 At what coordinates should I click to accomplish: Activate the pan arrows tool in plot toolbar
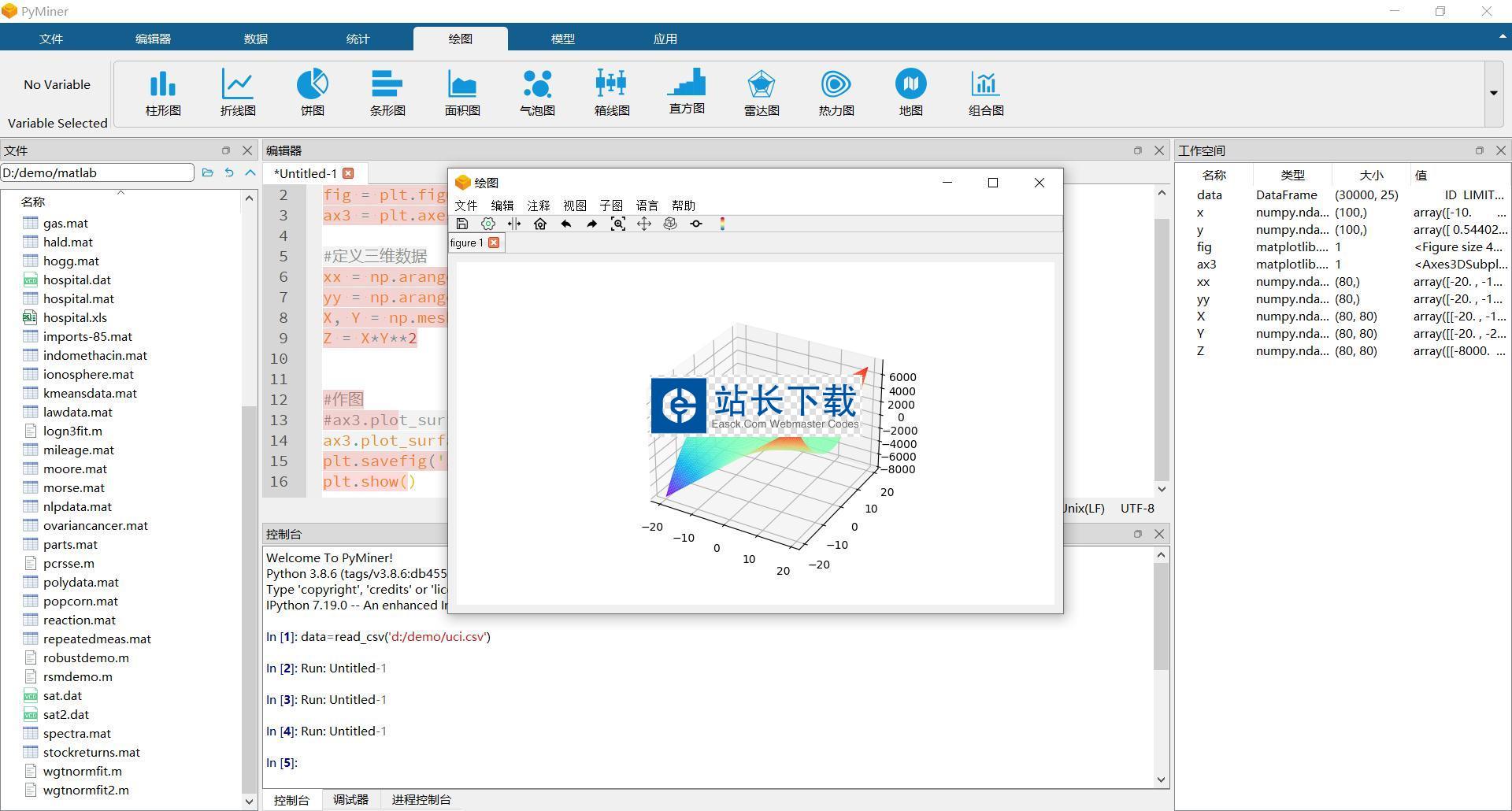(x=644, y=224)
